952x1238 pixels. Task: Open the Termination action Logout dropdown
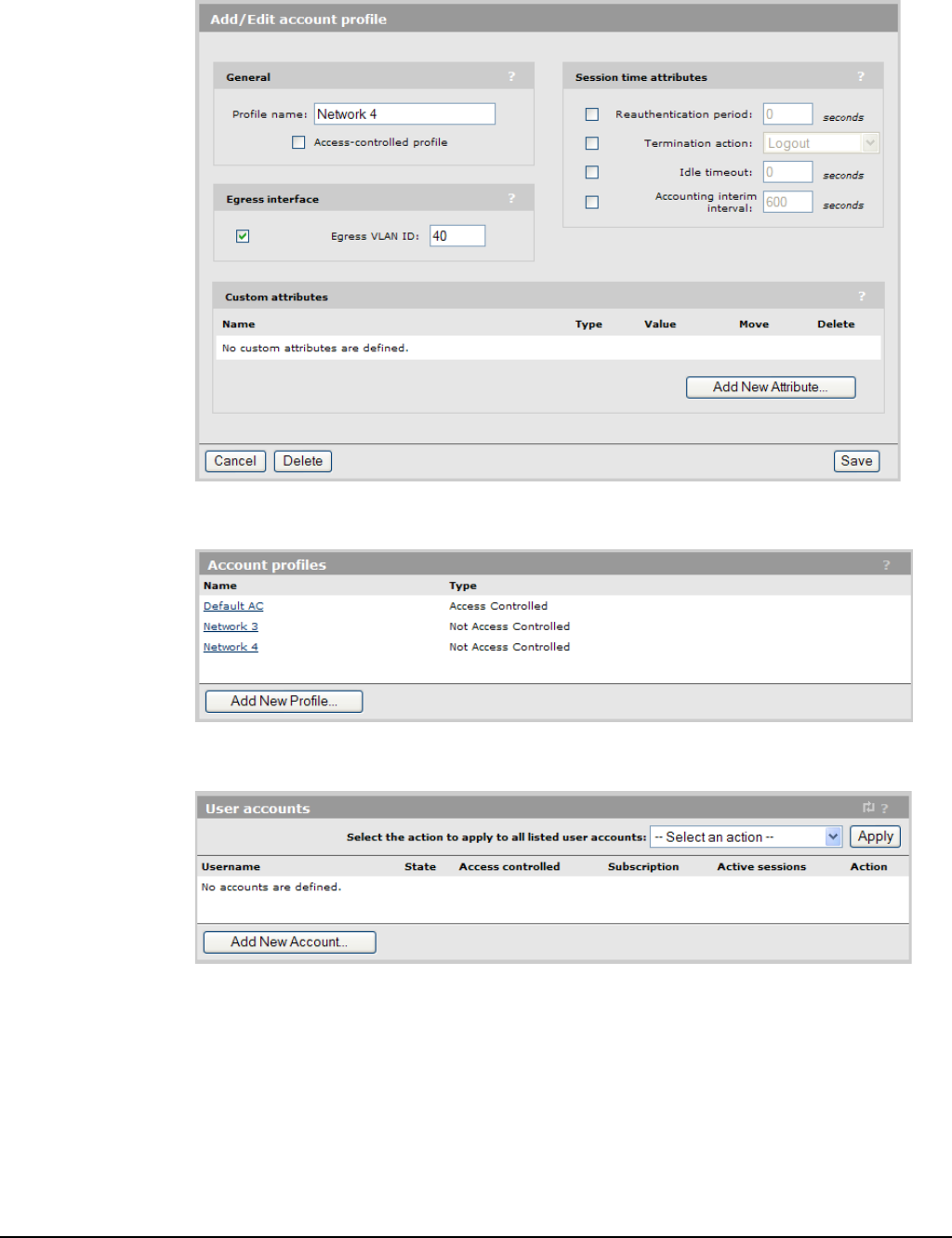(x=822, y=143)
